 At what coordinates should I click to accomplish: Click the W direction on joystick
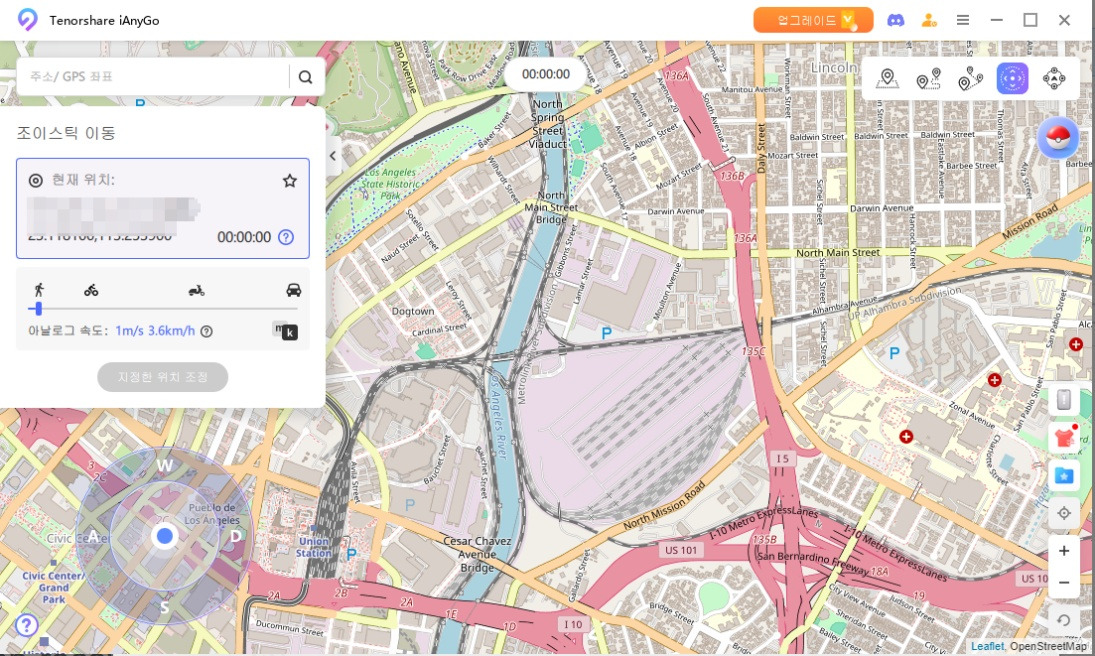point(165,465)
